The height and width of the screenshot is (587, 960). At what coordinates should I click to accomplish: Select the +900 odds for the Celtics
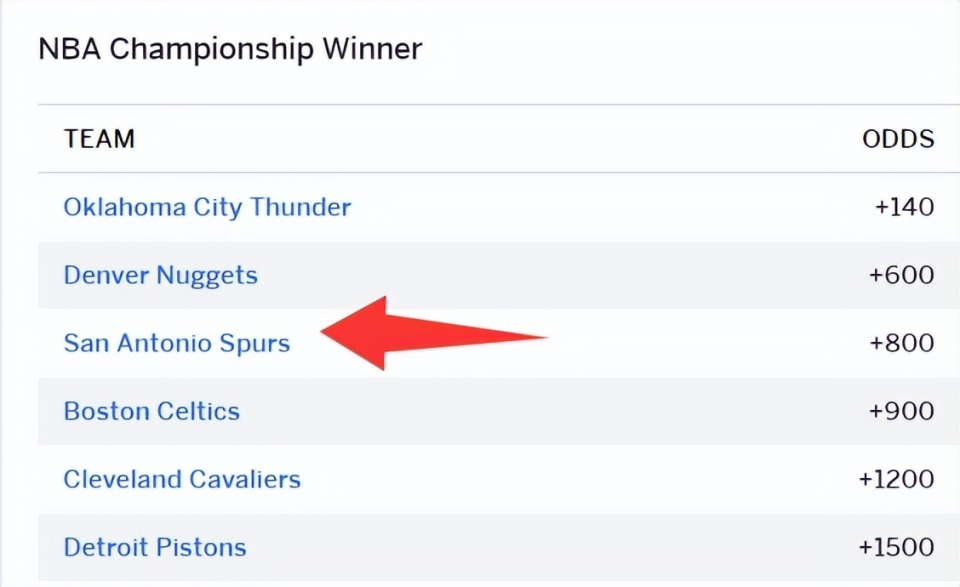point(902,411)
